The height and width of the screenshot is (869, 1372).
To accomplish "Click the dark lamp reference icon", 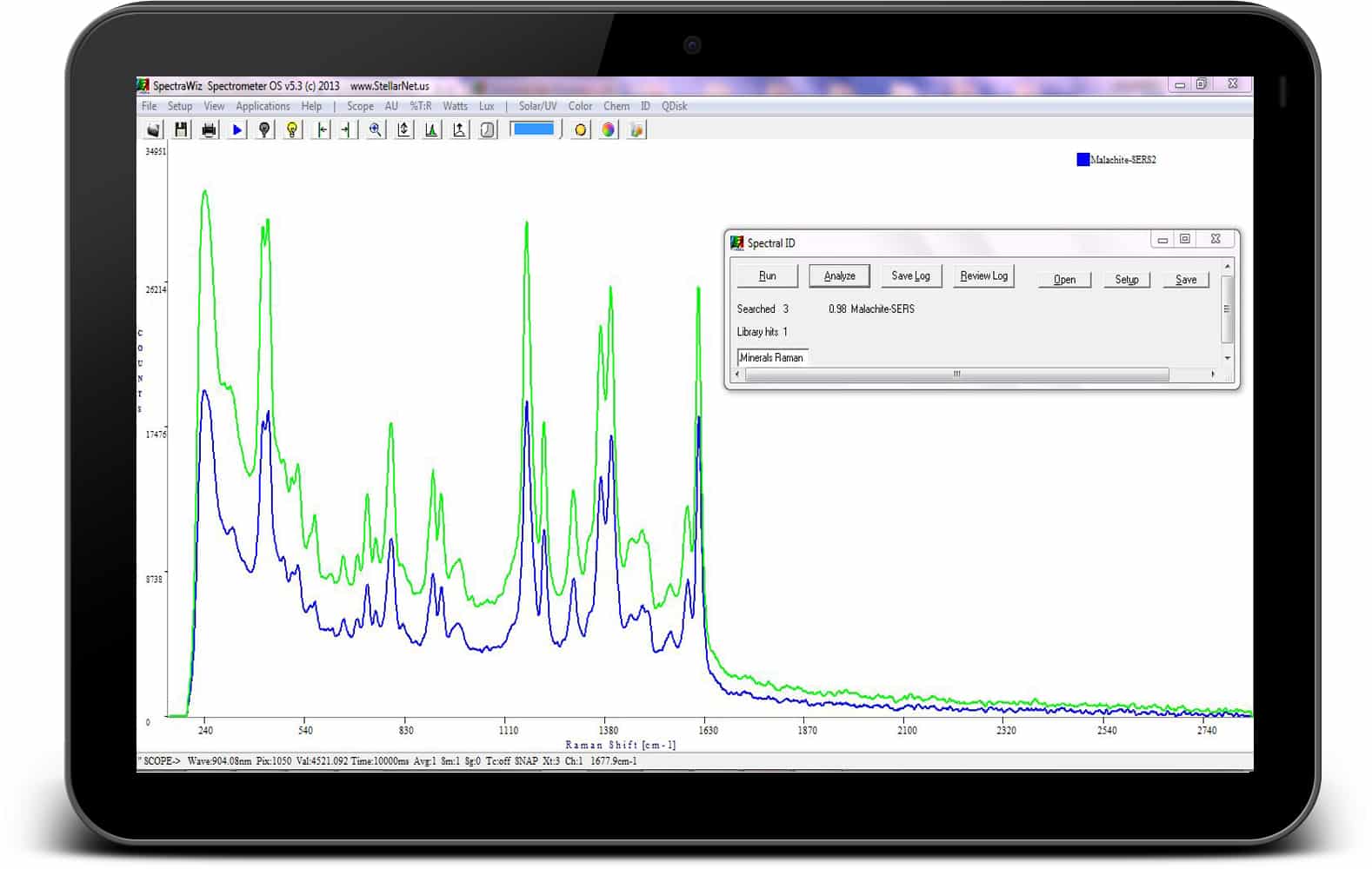I will coord(264,129).
